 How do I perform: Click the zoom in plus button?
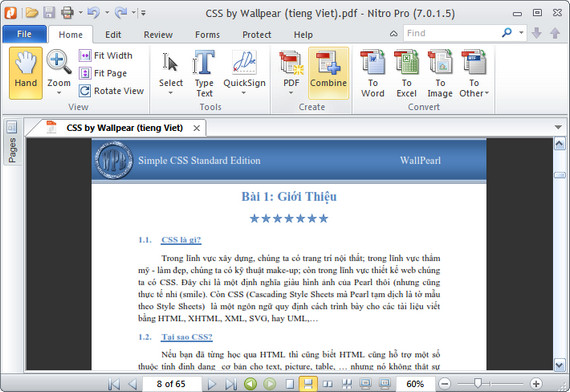point(536,384)
